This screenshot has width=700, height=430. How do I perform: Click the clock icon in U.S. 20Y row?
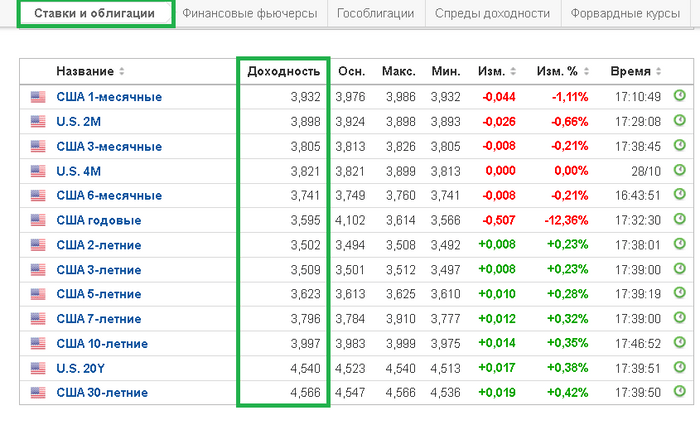680,368
